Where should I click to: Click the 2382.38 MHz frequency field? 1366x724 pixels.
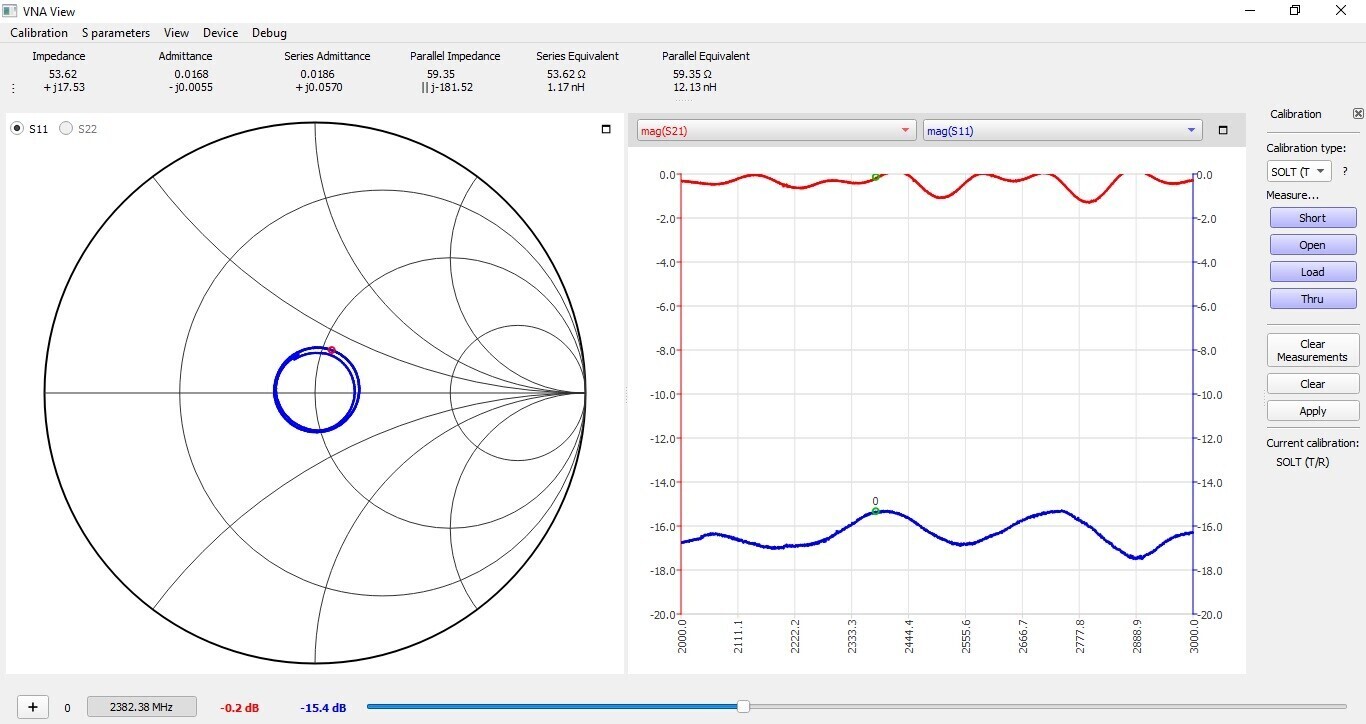pyautogui.click(x=141, y=707)
